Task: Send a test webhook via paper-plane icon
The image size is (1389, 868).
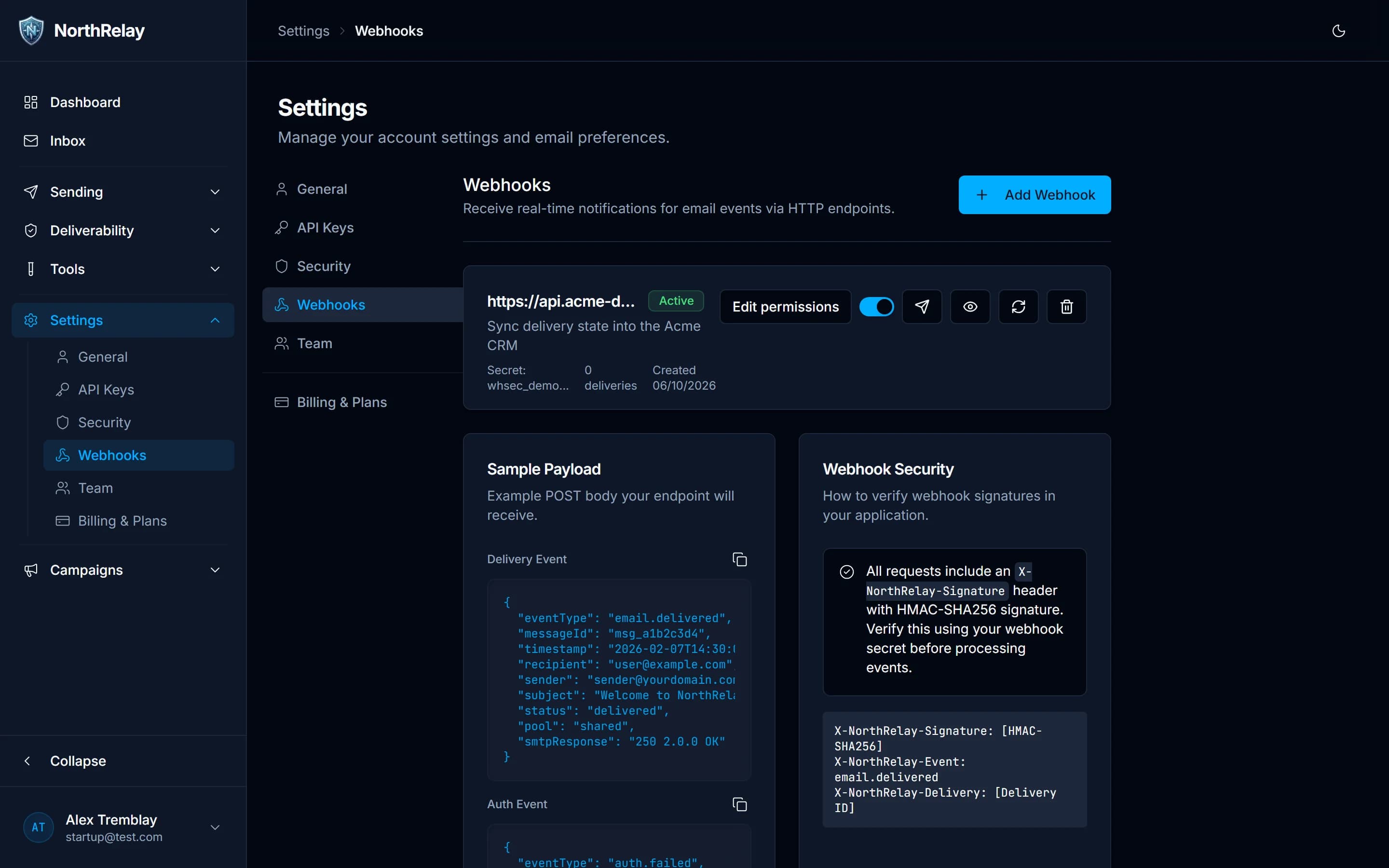Action: [x=922, y=307]
